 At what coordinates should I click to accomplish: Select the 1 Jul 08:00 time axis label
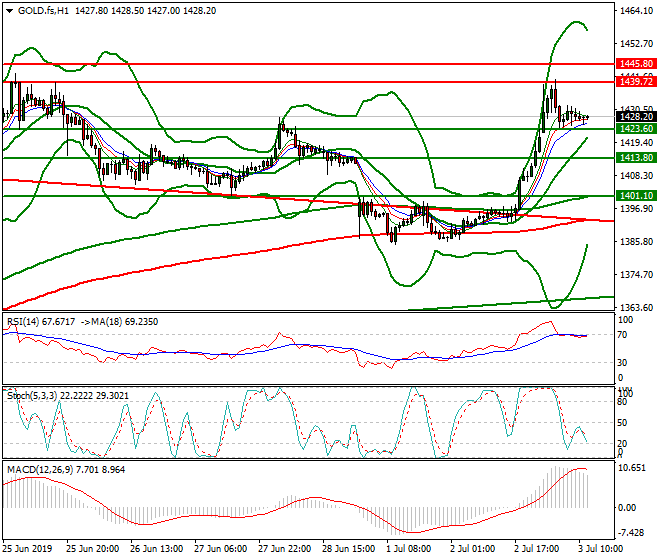point(409,549)
